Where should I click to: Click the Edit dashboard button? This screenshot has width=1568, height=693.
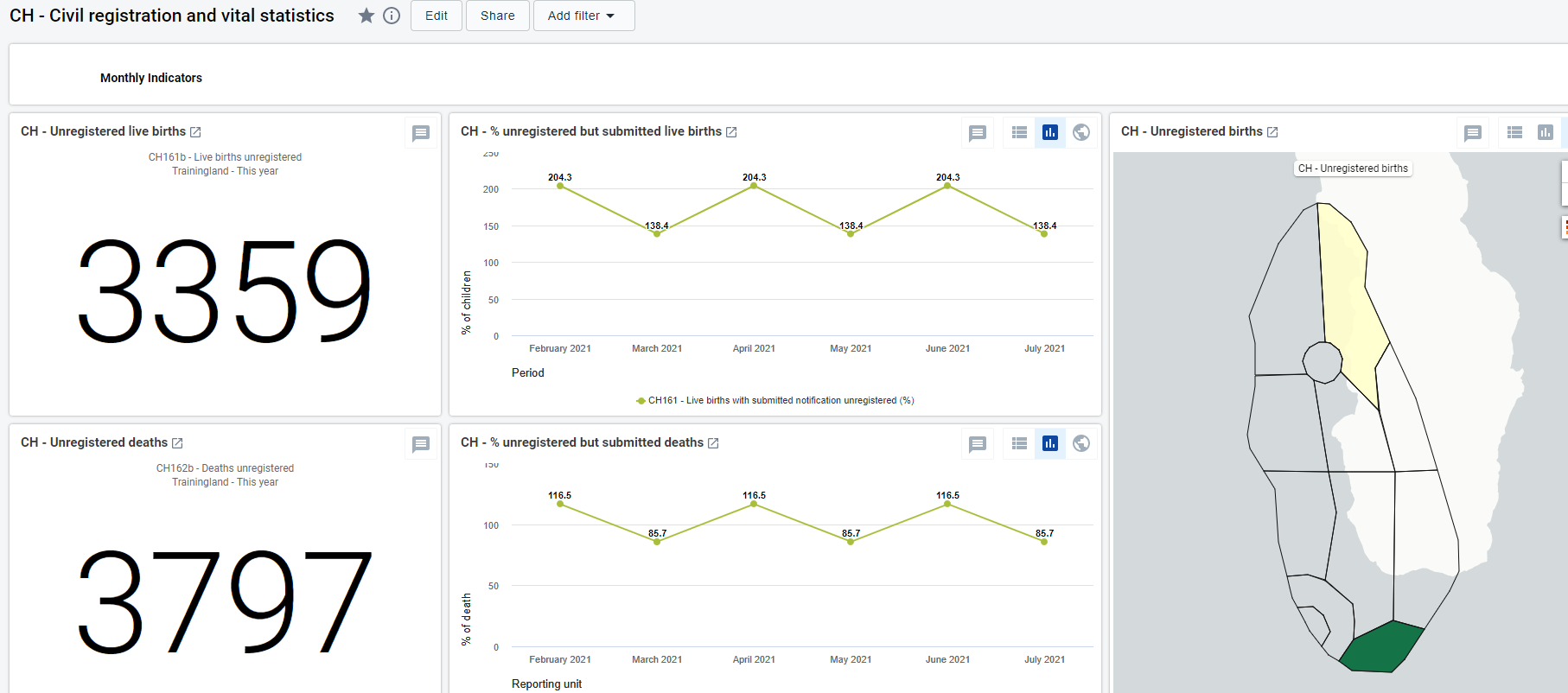tap(437, 16)
